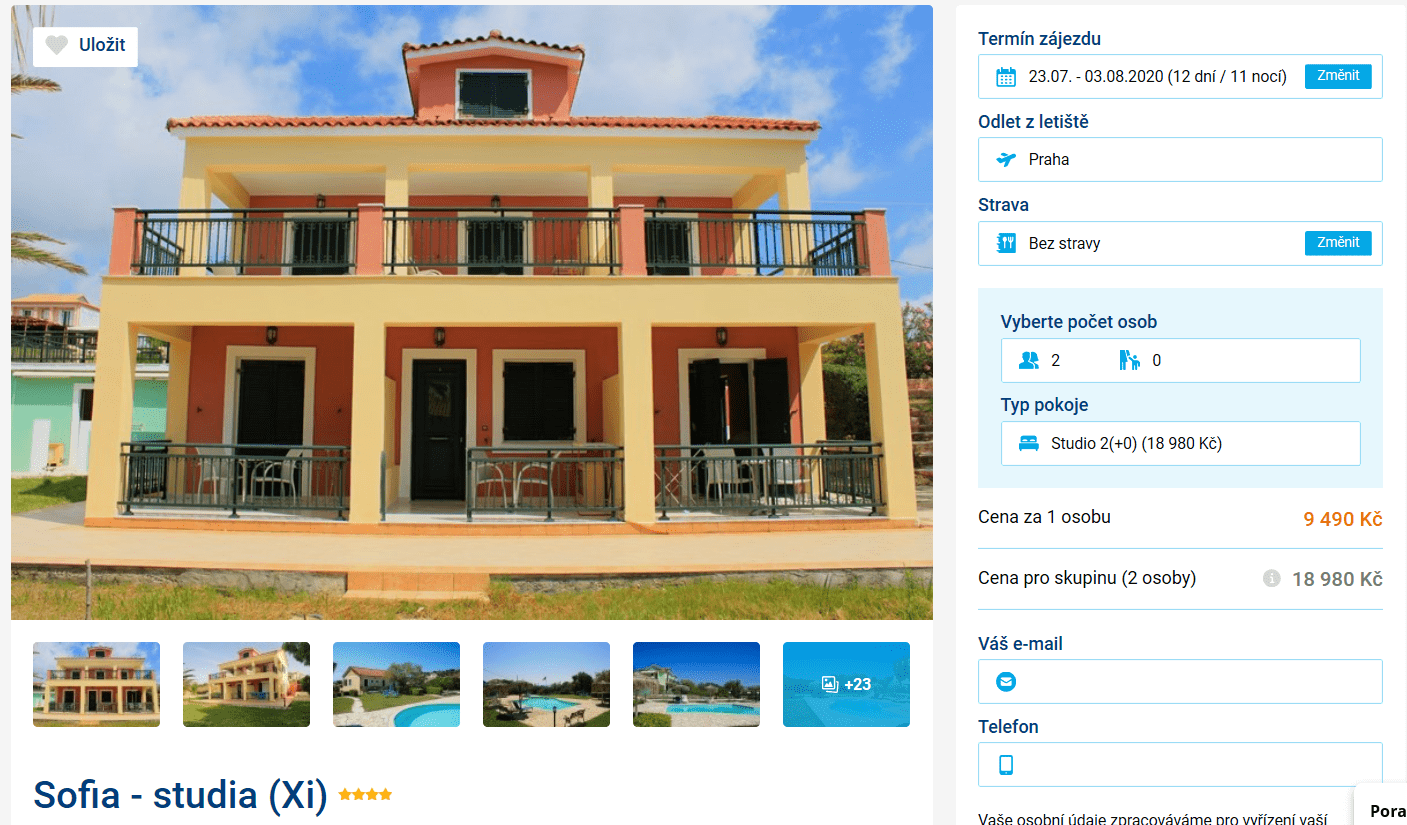The height and width of the screenshot is (825, 1407).
Task: Click the children count icon
Action: click(x=1129, y=361)
